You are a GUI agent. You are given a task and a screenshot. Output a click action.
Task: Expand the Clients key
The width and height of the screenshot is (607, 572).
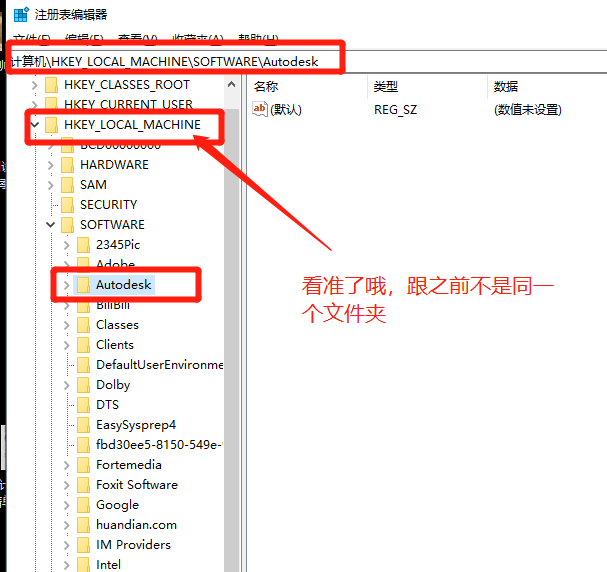tap(67, 345)
